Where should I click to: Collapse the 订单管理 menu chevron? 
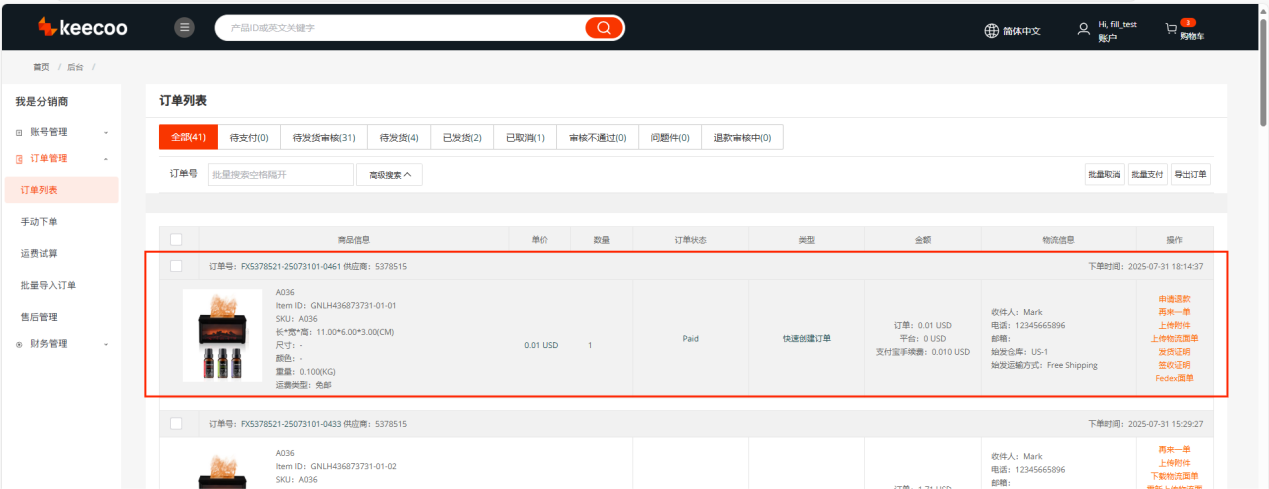pos(106,158)
